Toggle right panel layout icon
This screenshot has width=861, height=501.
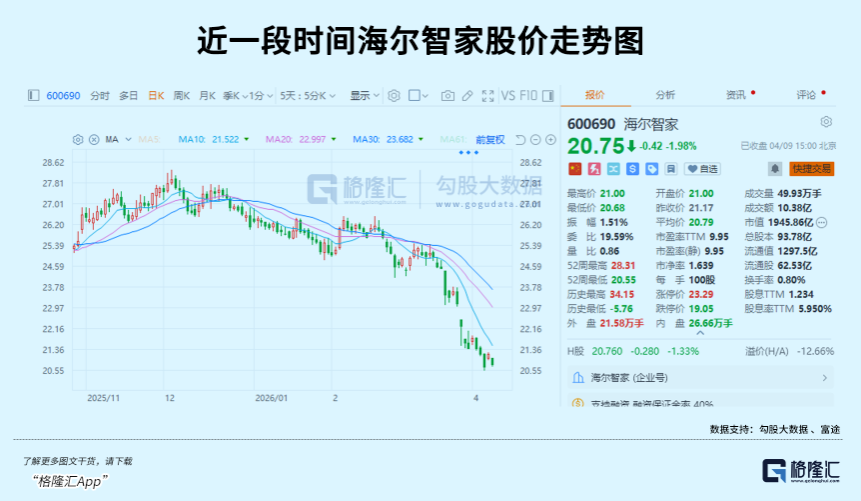[x=548, y=96]
